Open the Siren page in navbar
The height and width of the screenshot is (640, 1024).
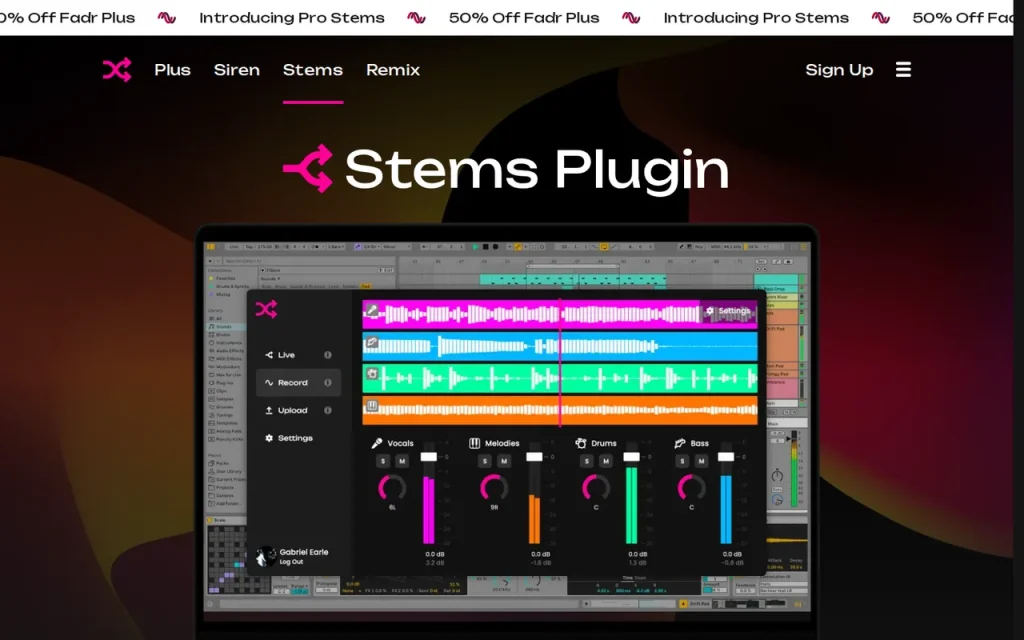(x=236, y=70)
